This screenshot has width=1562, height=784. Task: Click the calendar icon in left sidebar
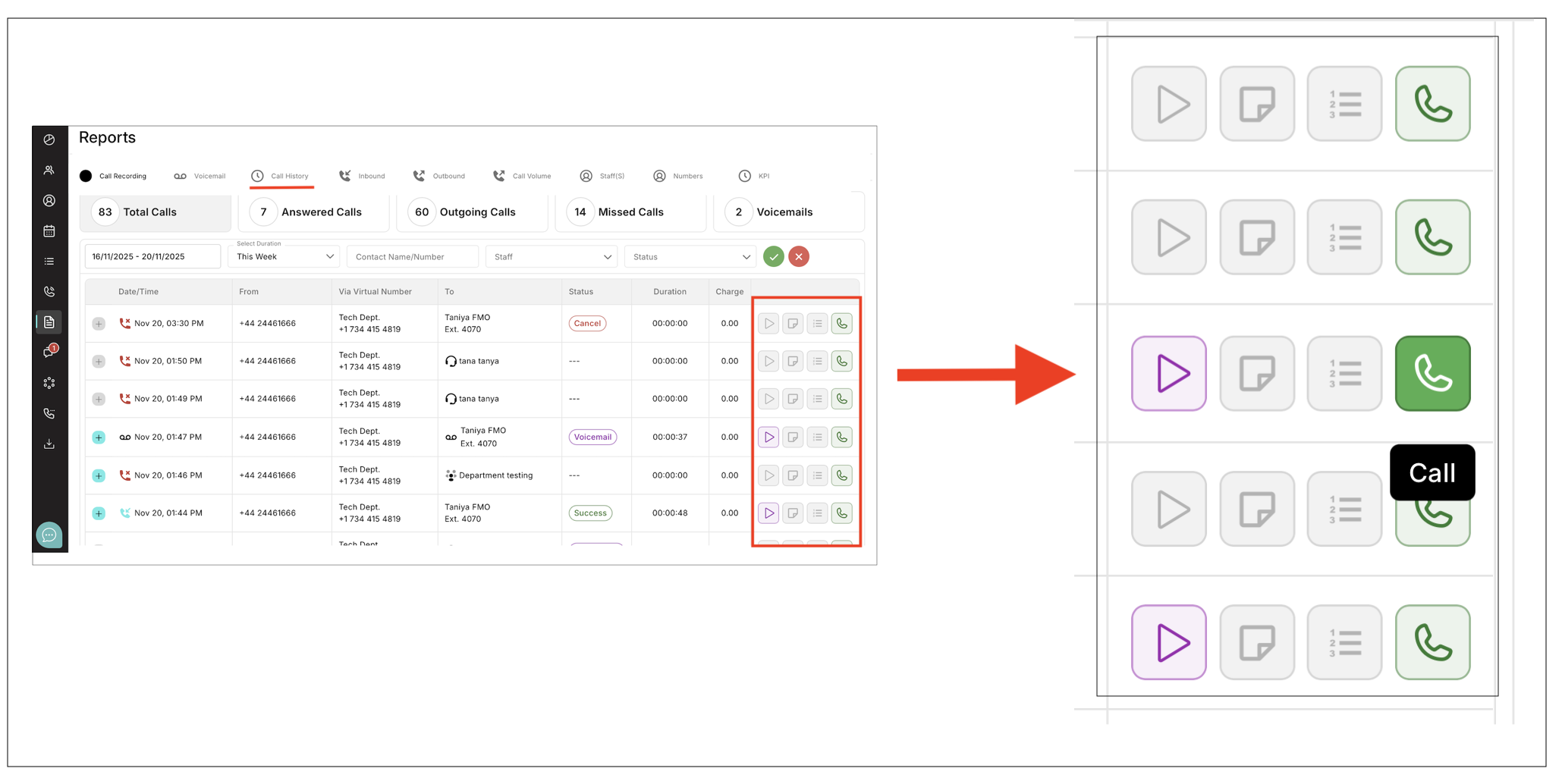(x=49, y=231)
